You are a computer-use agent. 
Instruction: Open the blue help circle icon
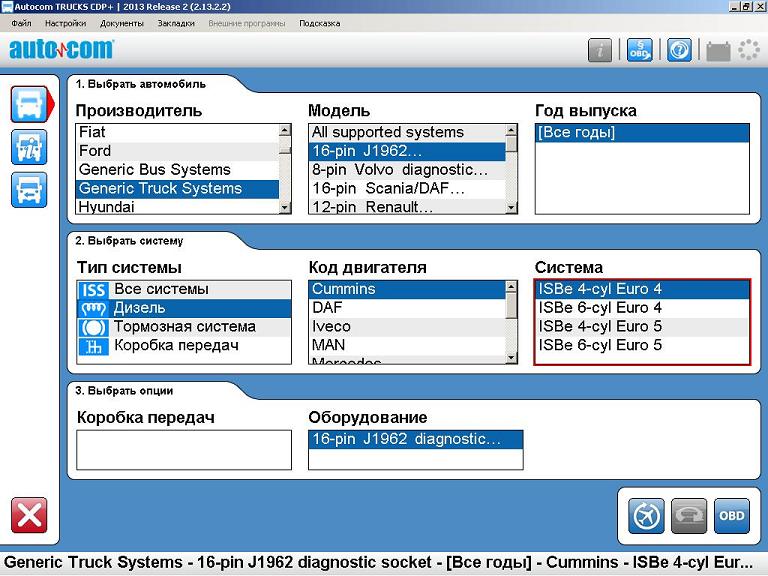679,50
